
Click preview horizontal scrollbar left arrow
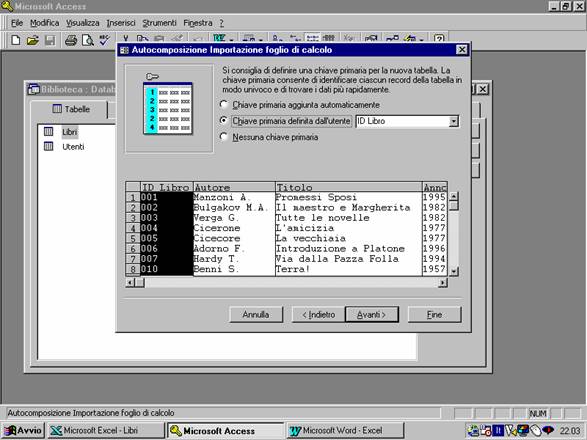point(130,282)
